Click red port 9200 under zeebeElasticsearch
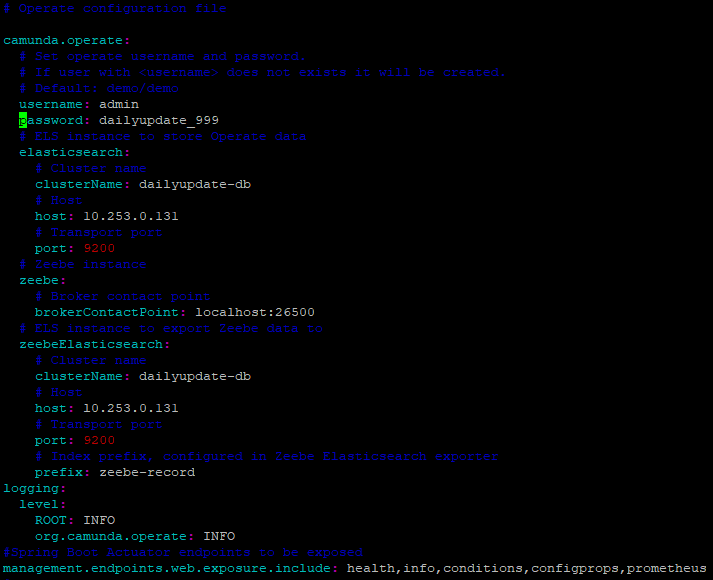Image resolution: width=713 pixels, height=580 pixels. click(99, 440)
